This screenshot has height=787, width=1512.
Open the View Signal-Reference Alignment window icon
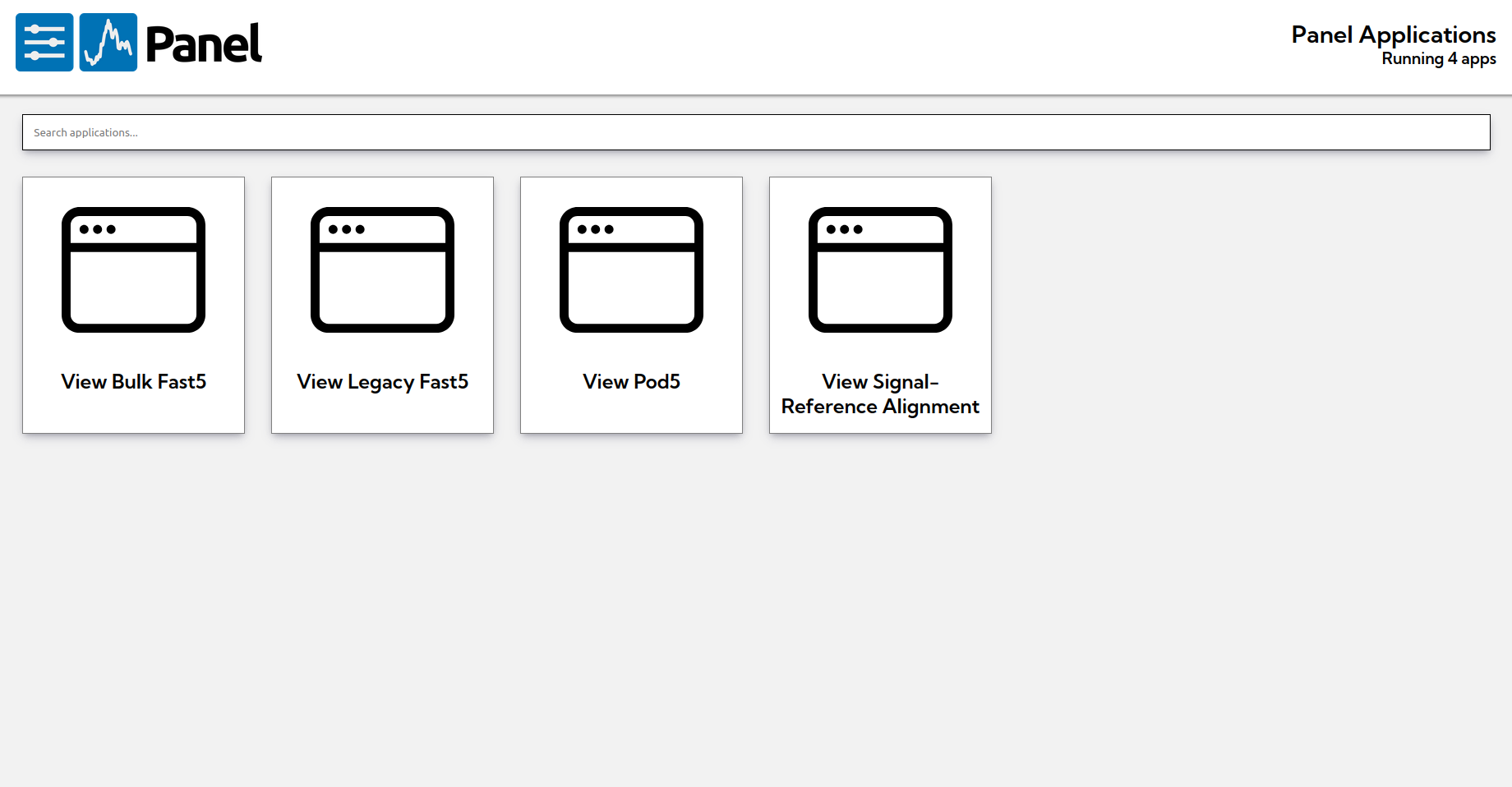[880, 269]
